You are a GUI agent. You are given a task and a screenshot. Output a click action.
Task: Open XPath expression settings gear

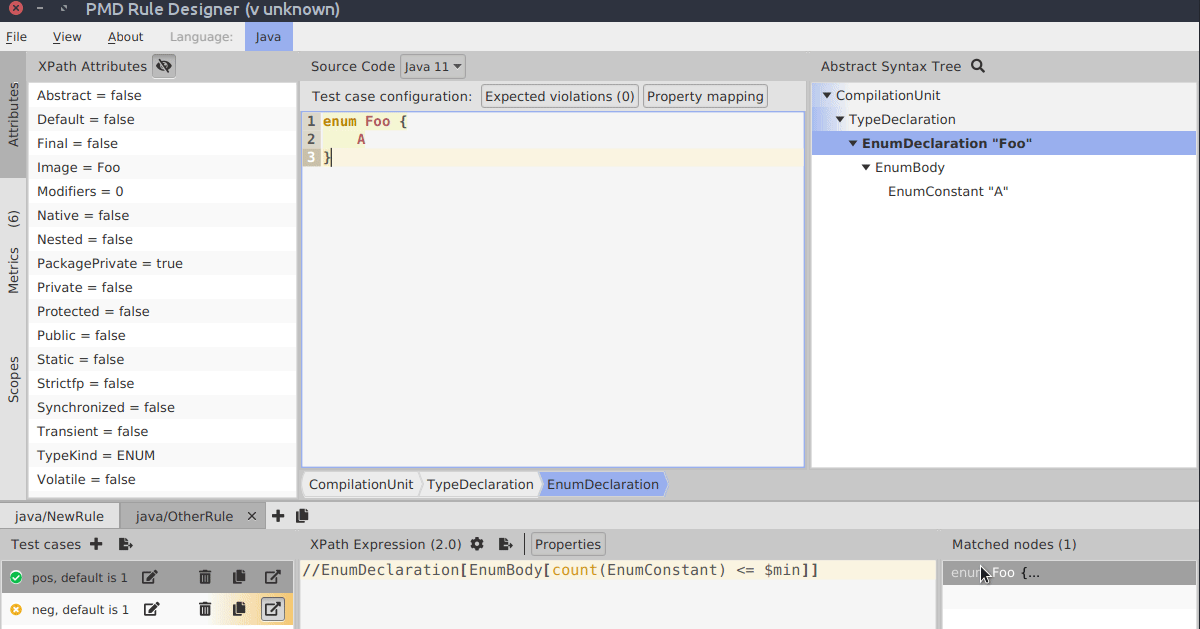pyautogui.click(x=477, y=544)
